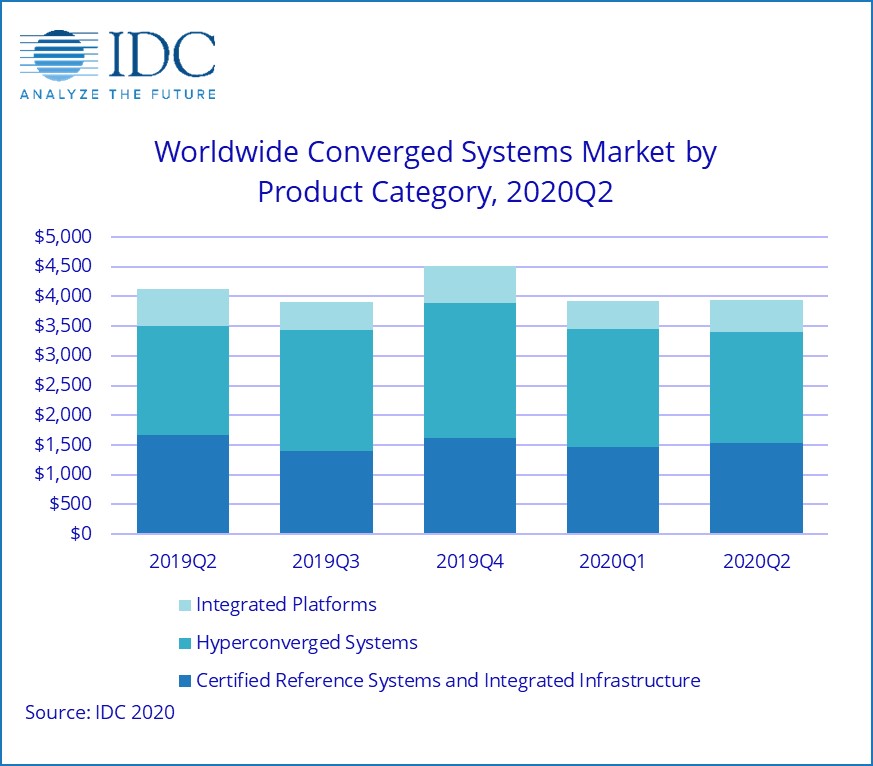Click the teal middle segment of 2019Q3 bar
873x766 pixels.
click(x=326, y=390)
